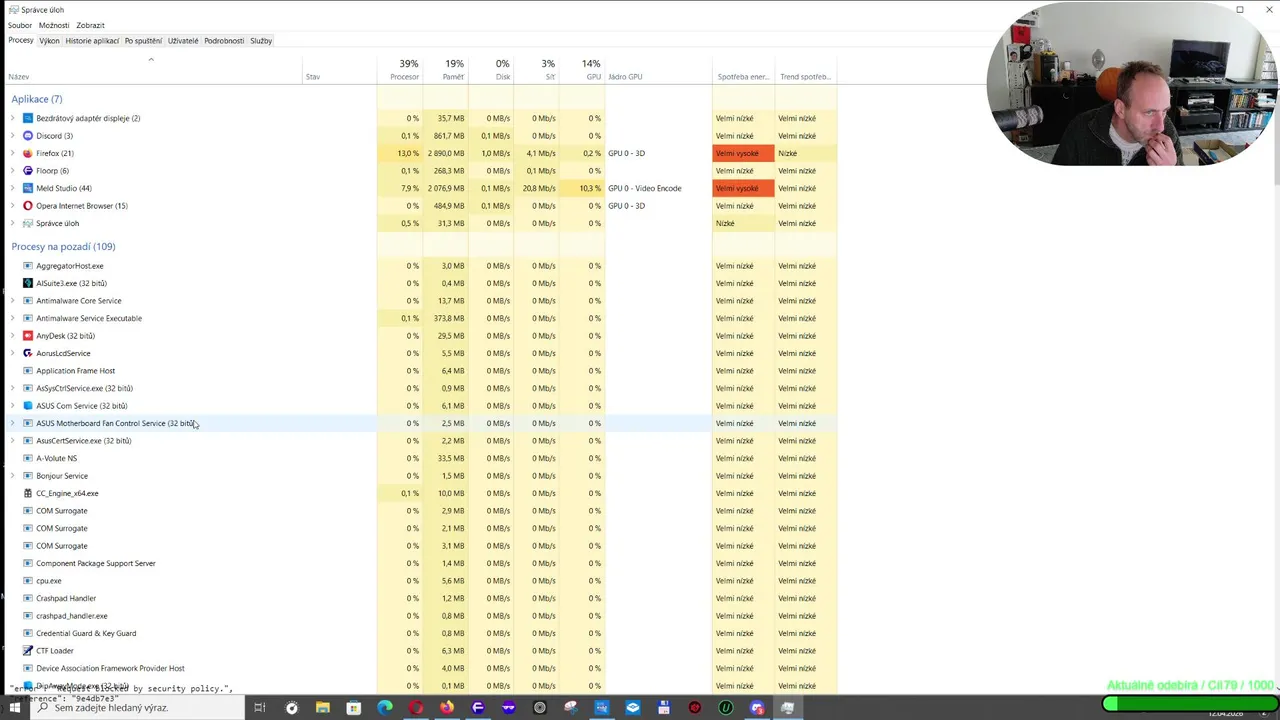Click the AISuite3.exe process icon
Viewport: 1280px width, 720px height.
pyautogui.click(x=28, y=283)
